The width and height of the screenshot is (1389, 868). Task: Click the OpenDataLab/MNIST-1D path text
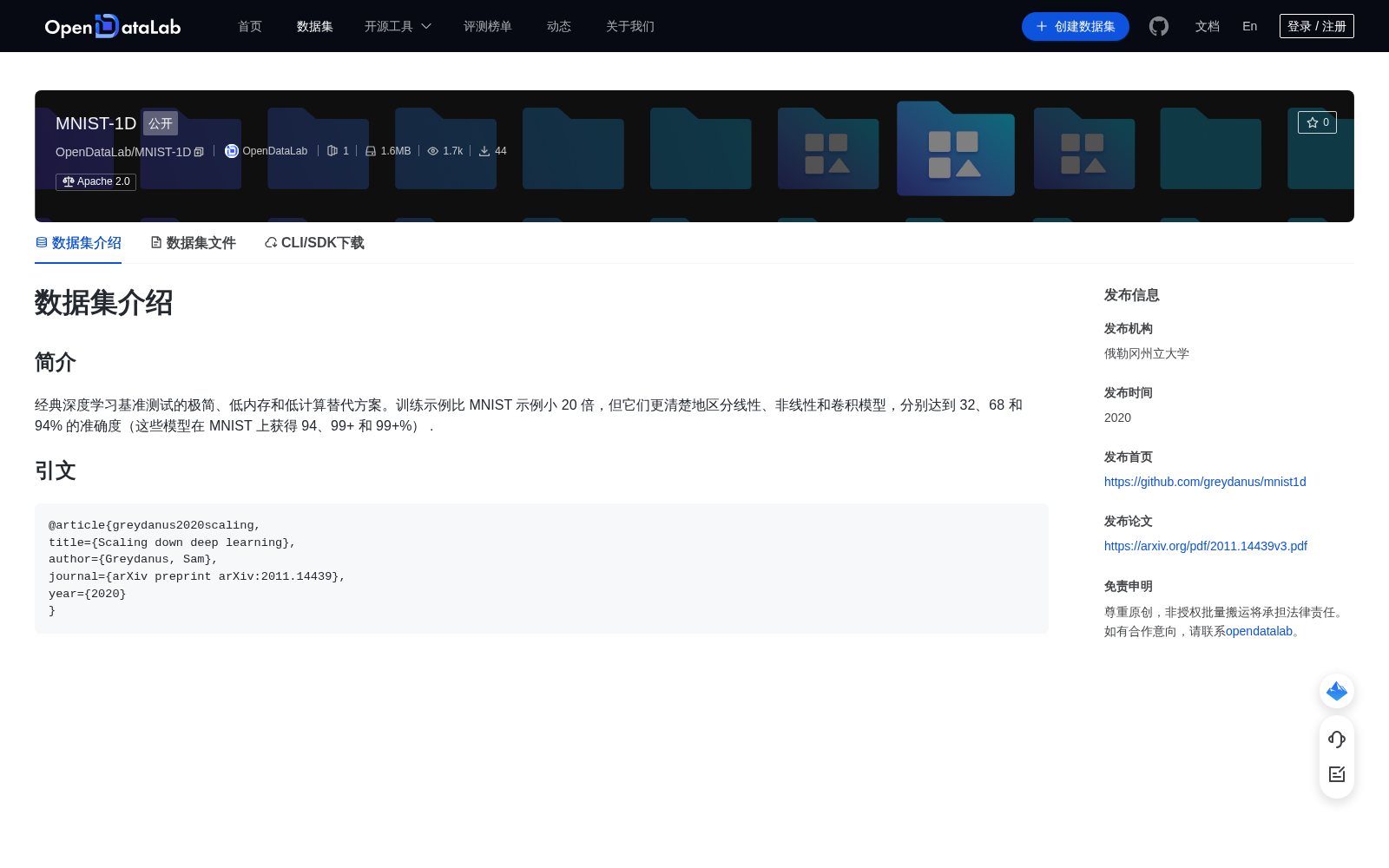[123, 152]
